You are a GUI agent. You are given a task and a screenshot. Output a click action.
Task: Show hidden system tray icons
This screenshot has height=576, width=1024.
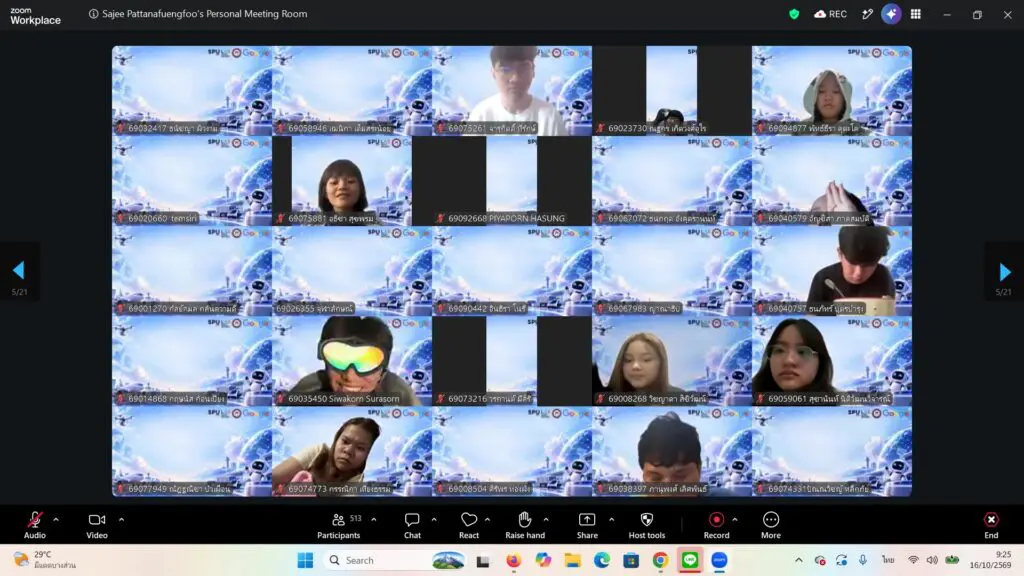(x=799, y=560)
